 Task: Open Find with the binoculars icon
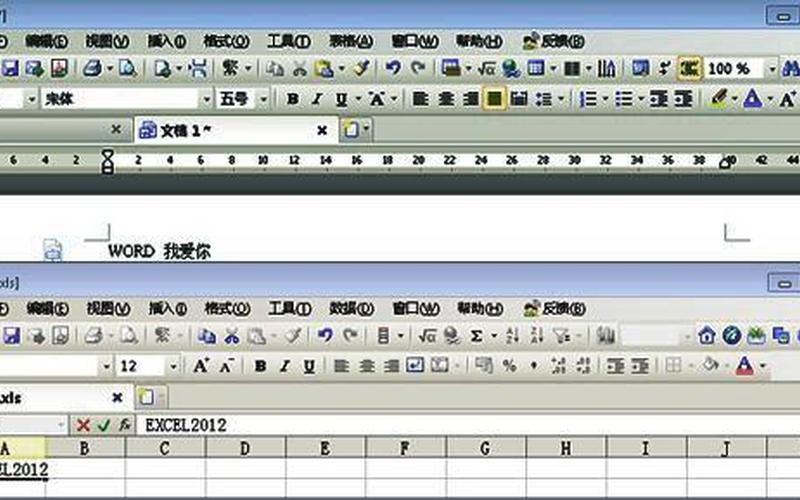pyautogui.click(x=791, y=68)
